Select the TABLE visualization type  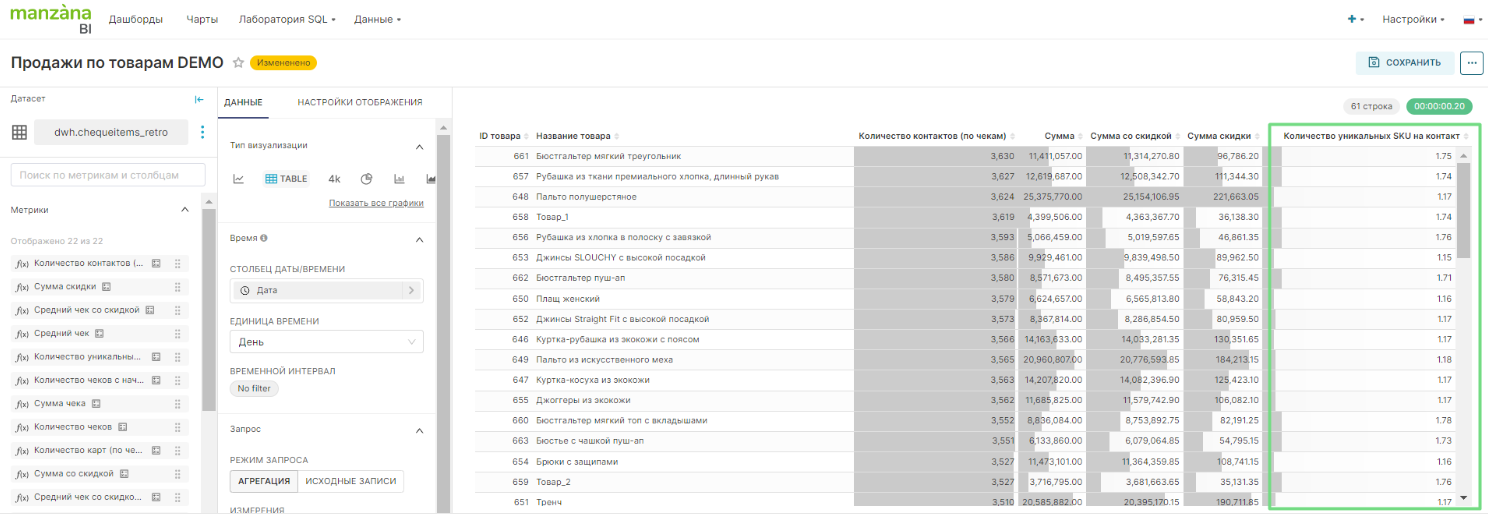(x=286, y=179)
